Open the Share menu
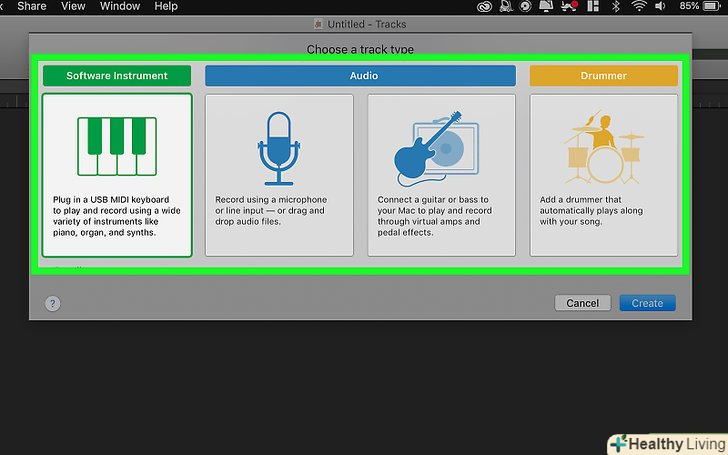The width and height of the screenshot is (728, 455). point(32,6)
